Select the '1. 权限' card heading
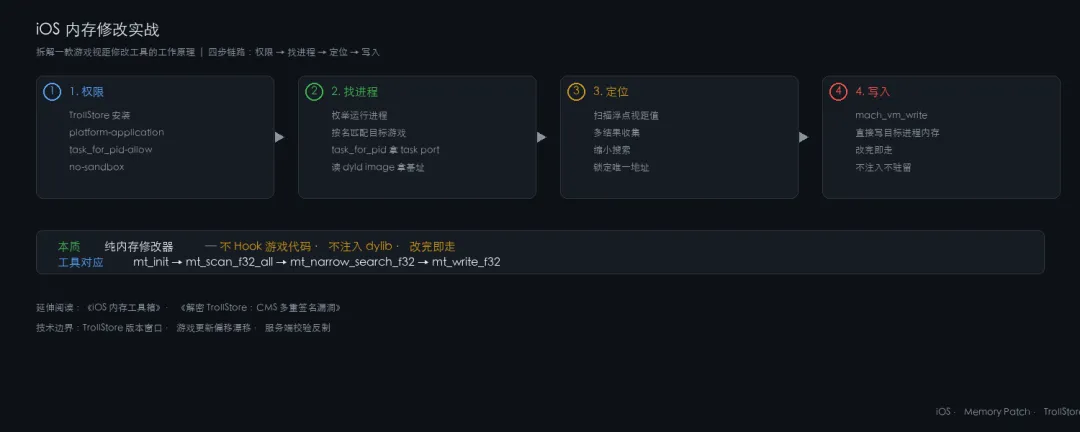1080x432 pixels. pyautogui.click(x=87, y=92)
